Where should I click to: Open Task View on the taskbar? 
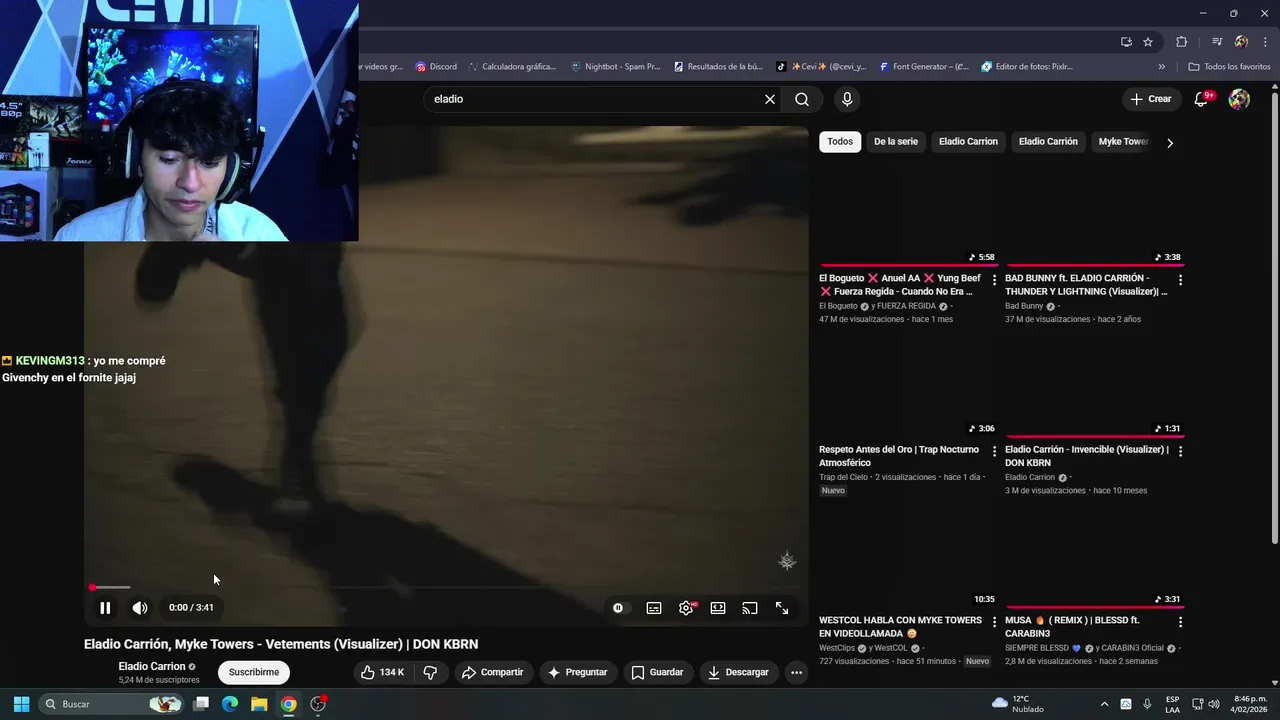coord(200,704)
